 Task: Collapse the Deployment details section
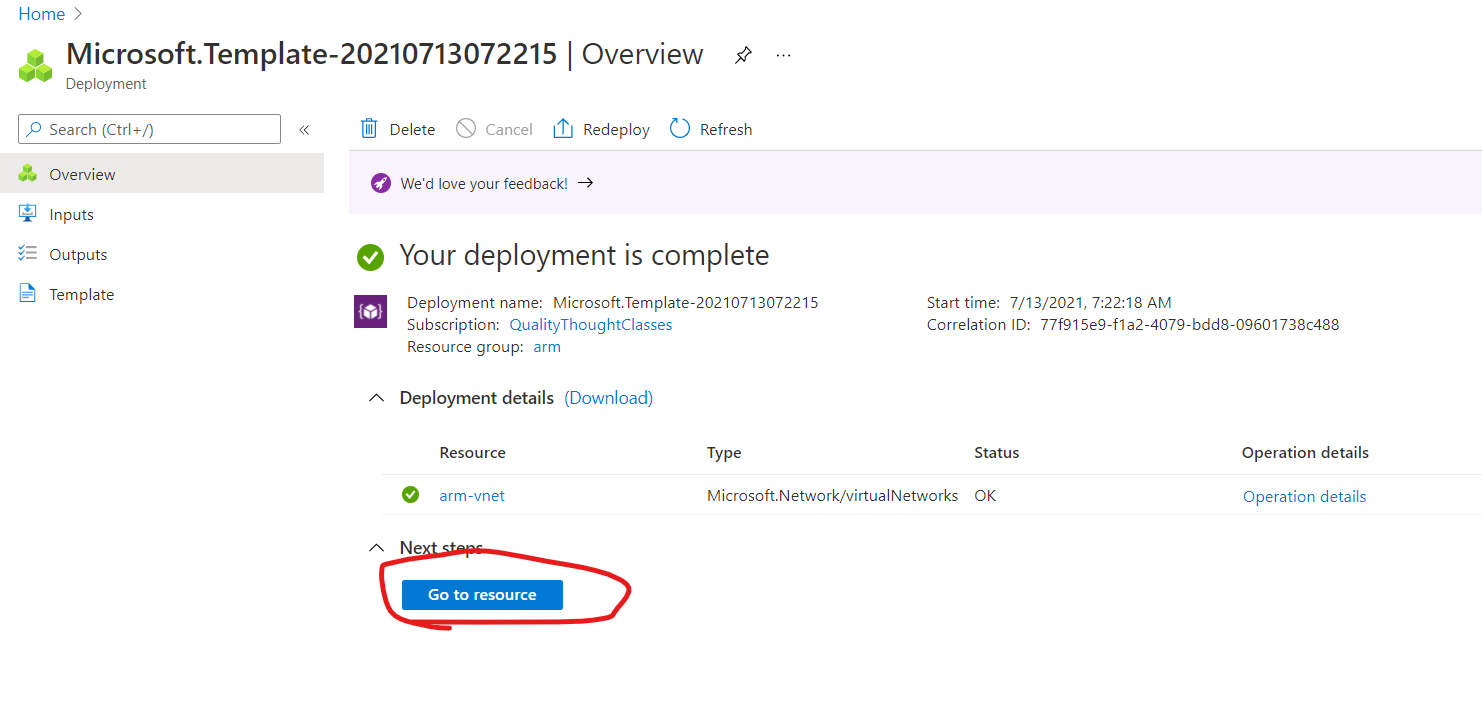click(x=376, y=398)
